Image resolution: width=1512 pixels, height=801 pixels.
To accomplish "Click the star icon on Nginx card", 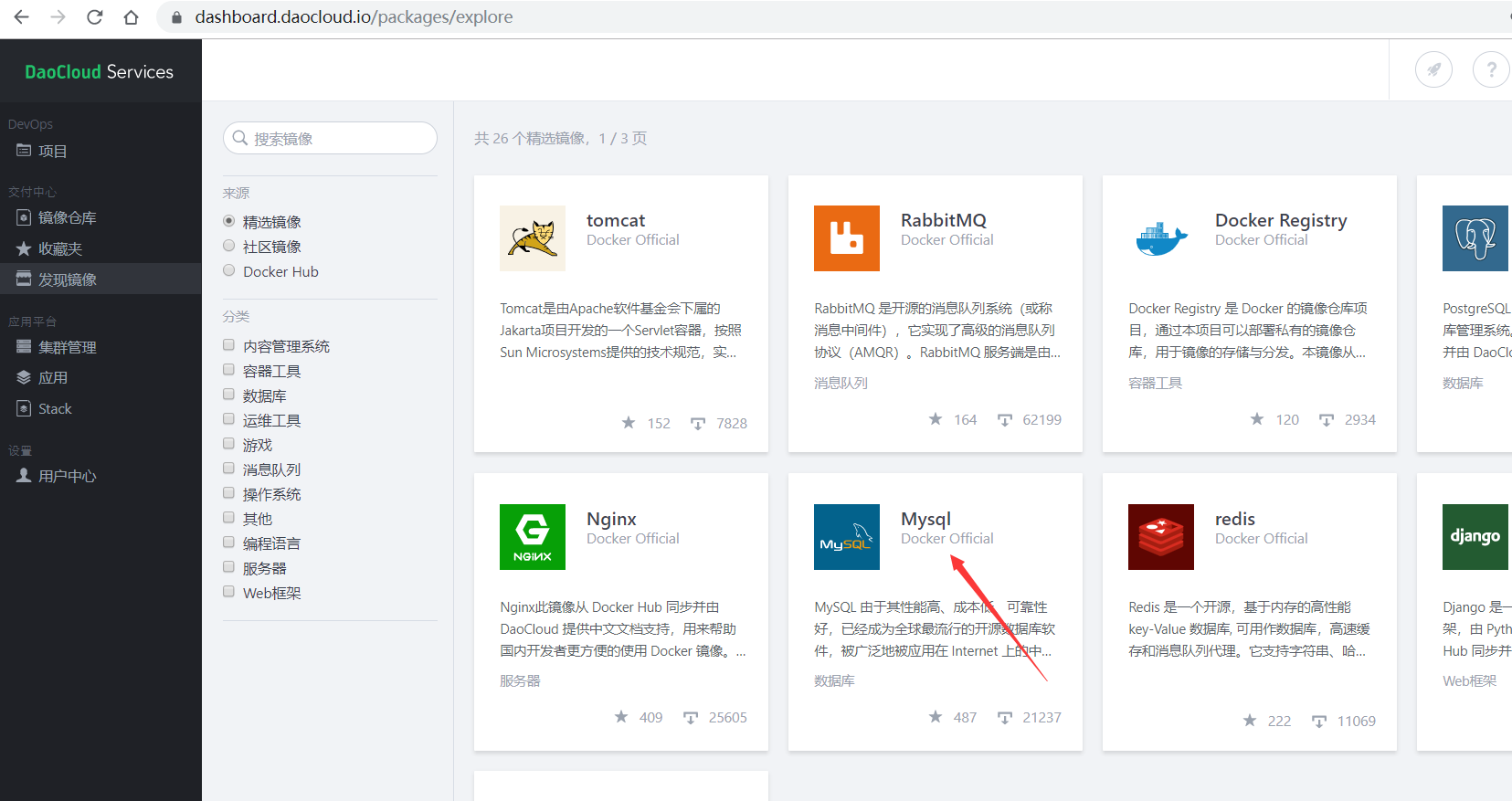I will pyautogui.click(x=621, y=717).
